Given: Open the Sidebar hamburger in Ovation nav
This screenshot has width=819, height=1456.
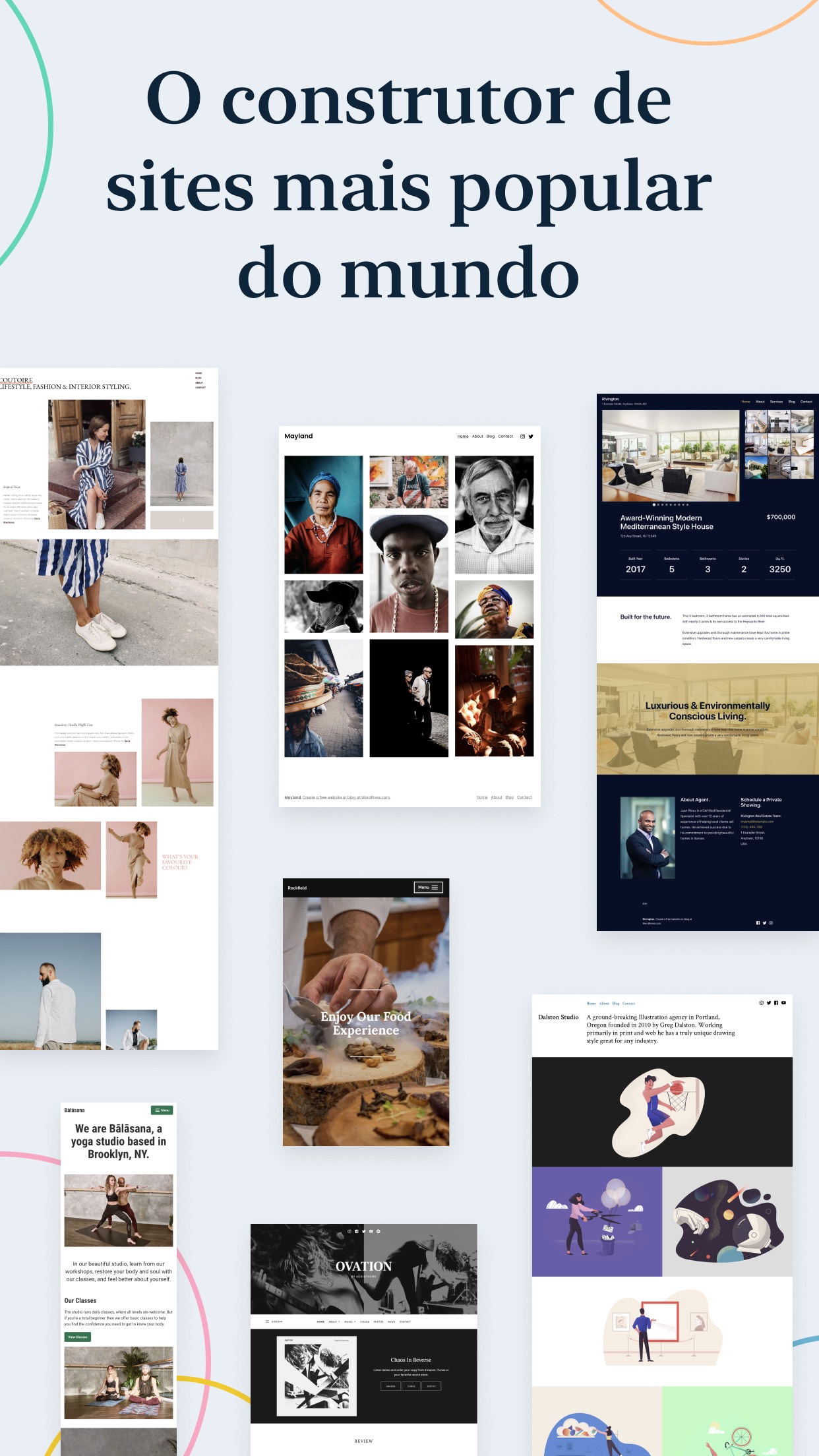Looking at the screenshot, I should pyautogui.click(x=267, y=1321).
